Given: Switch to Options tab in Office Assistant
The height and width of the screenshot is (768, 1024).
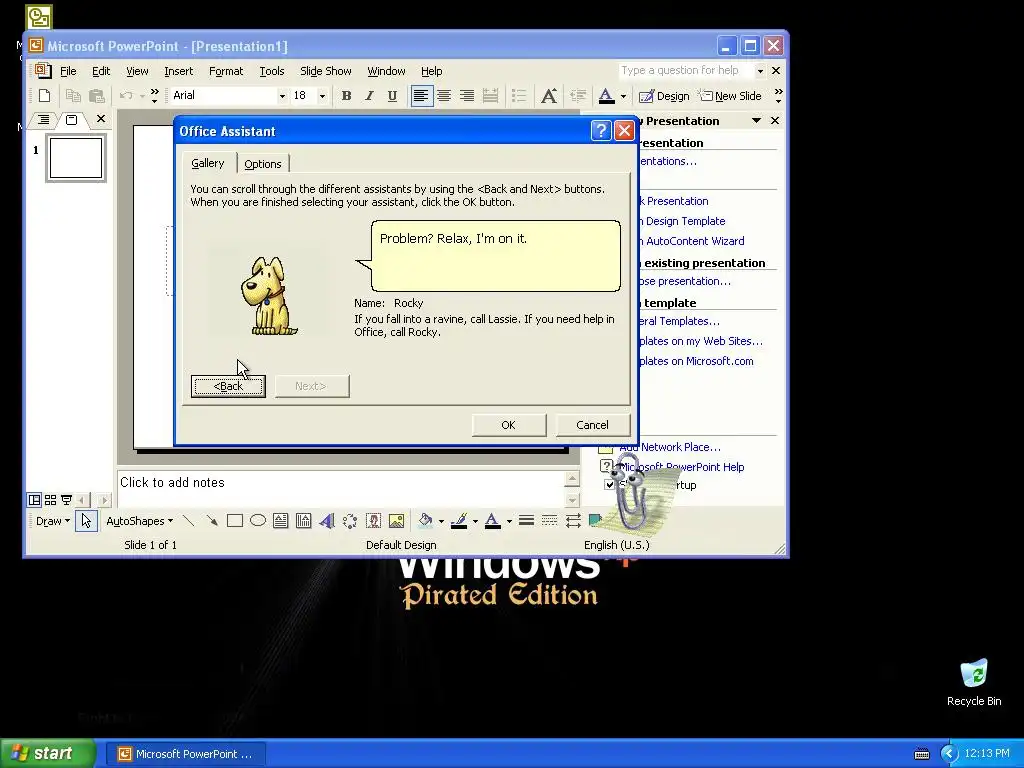Looking at the screenshot, I should (263, 164).
